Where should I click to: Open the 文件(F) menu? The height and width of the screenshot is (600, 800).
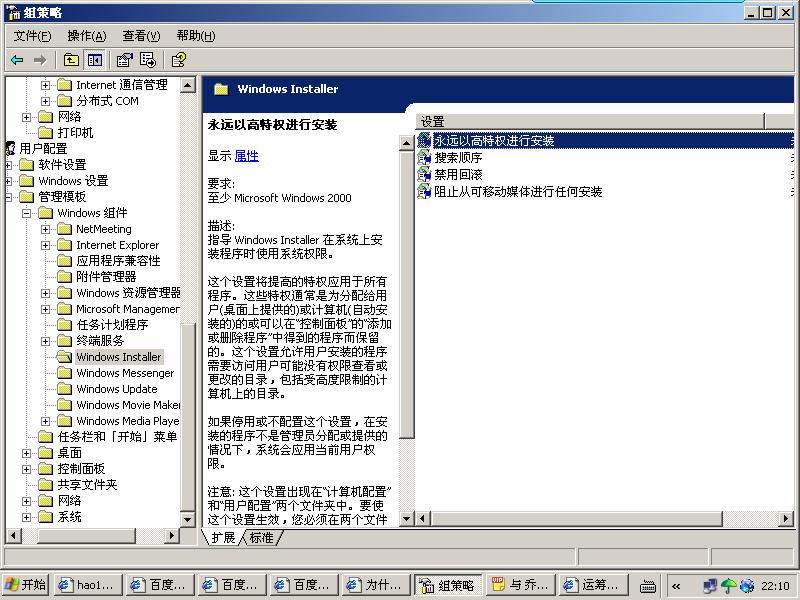[x=32, y=36]
